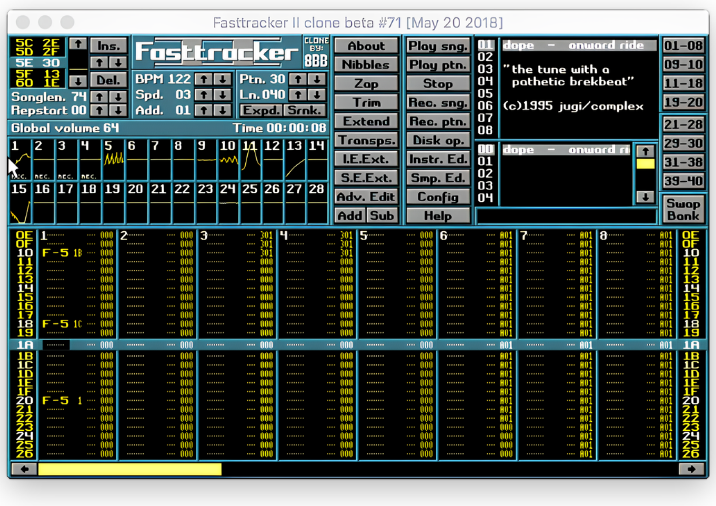Launch the Nibbles game
This screenshot has width=716, height=506.
click(366, 65)
